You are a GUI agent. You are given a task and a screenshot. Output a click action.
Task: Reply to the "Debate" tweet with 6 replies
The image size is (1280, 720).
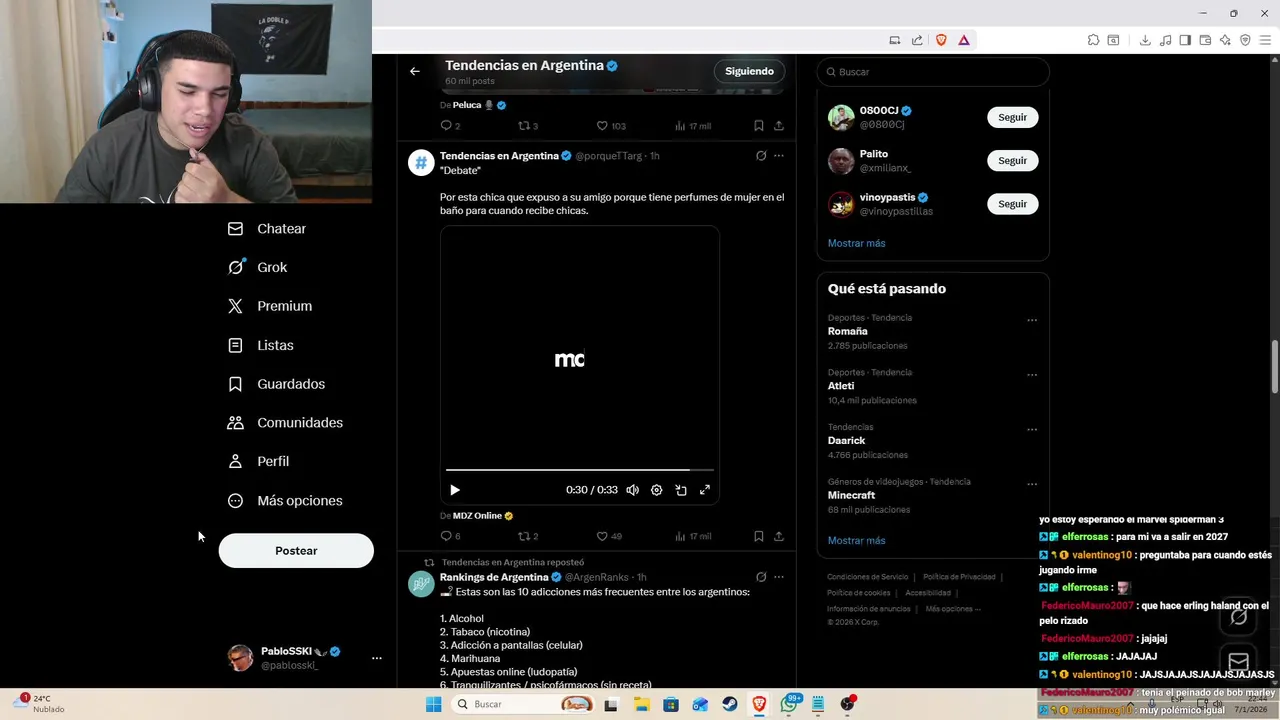450,536
